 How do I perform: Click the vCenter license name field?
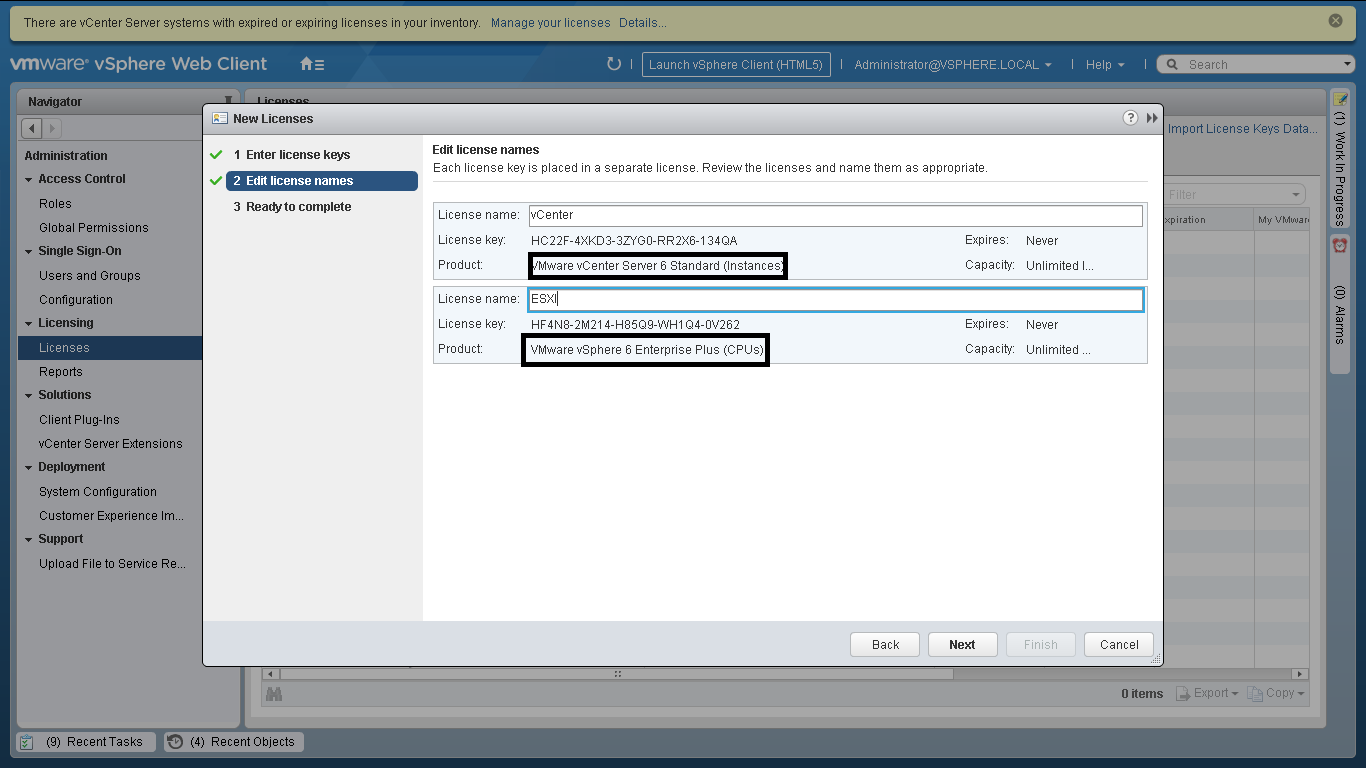pyautogui.click(x=835, y=215)
